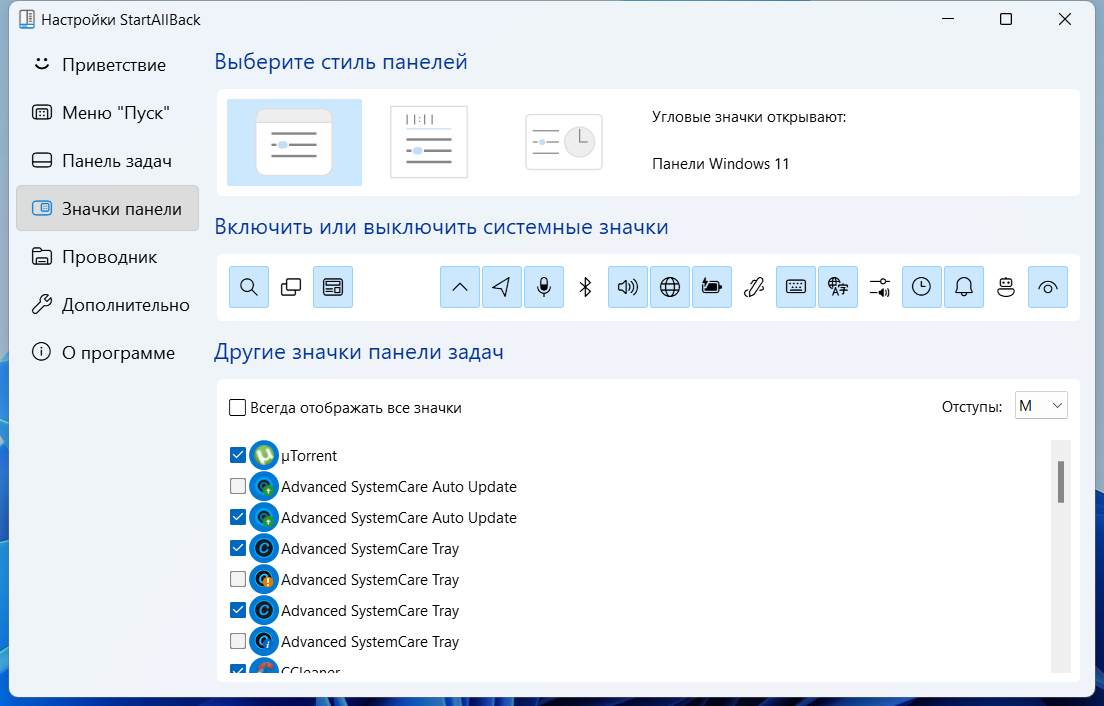The width and height of the screenshot is (1104, 706).
Task: Enable the Pen menu system icon
Action: pos(754,287)
